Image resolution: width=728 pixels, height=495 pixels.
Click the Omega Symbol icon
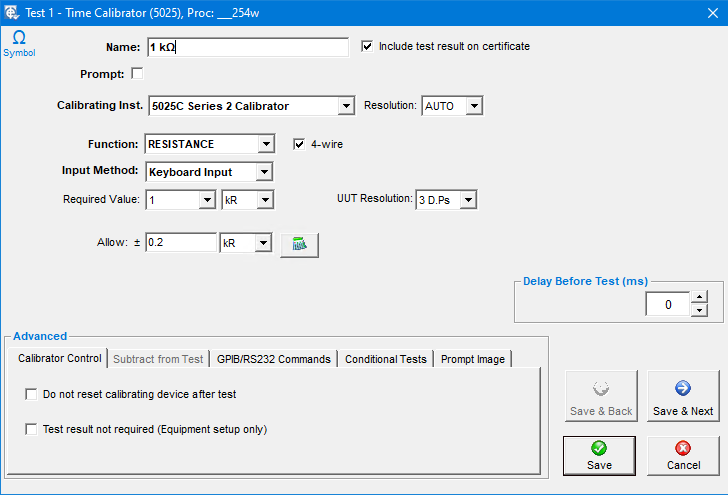(18, 42)
